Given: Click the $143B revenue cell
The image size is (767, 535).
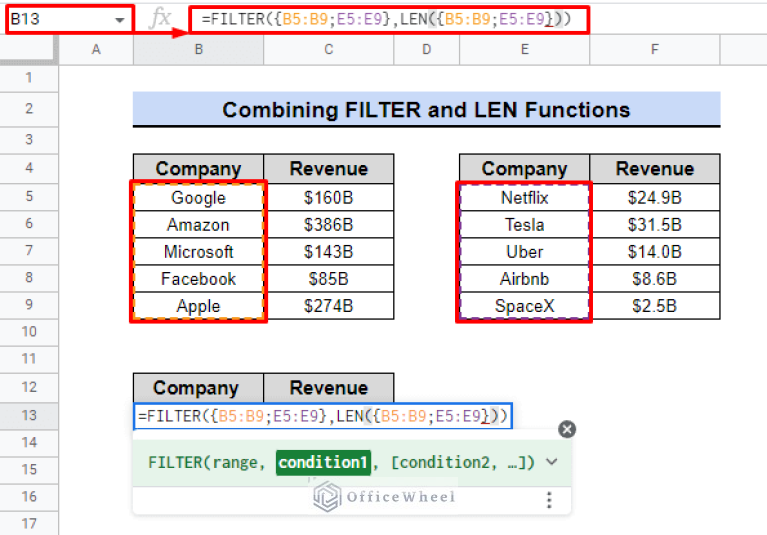Looking at the screenshot, I should click(329, 252).
